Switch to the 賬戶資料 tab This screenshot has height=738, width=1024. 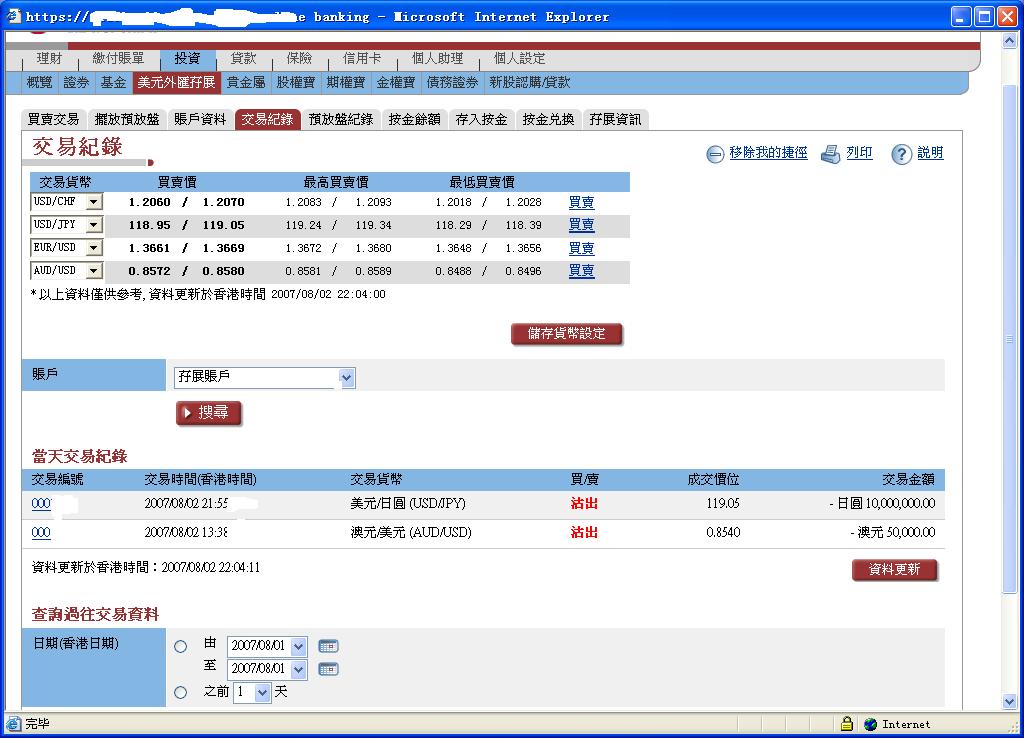[200, 120]
